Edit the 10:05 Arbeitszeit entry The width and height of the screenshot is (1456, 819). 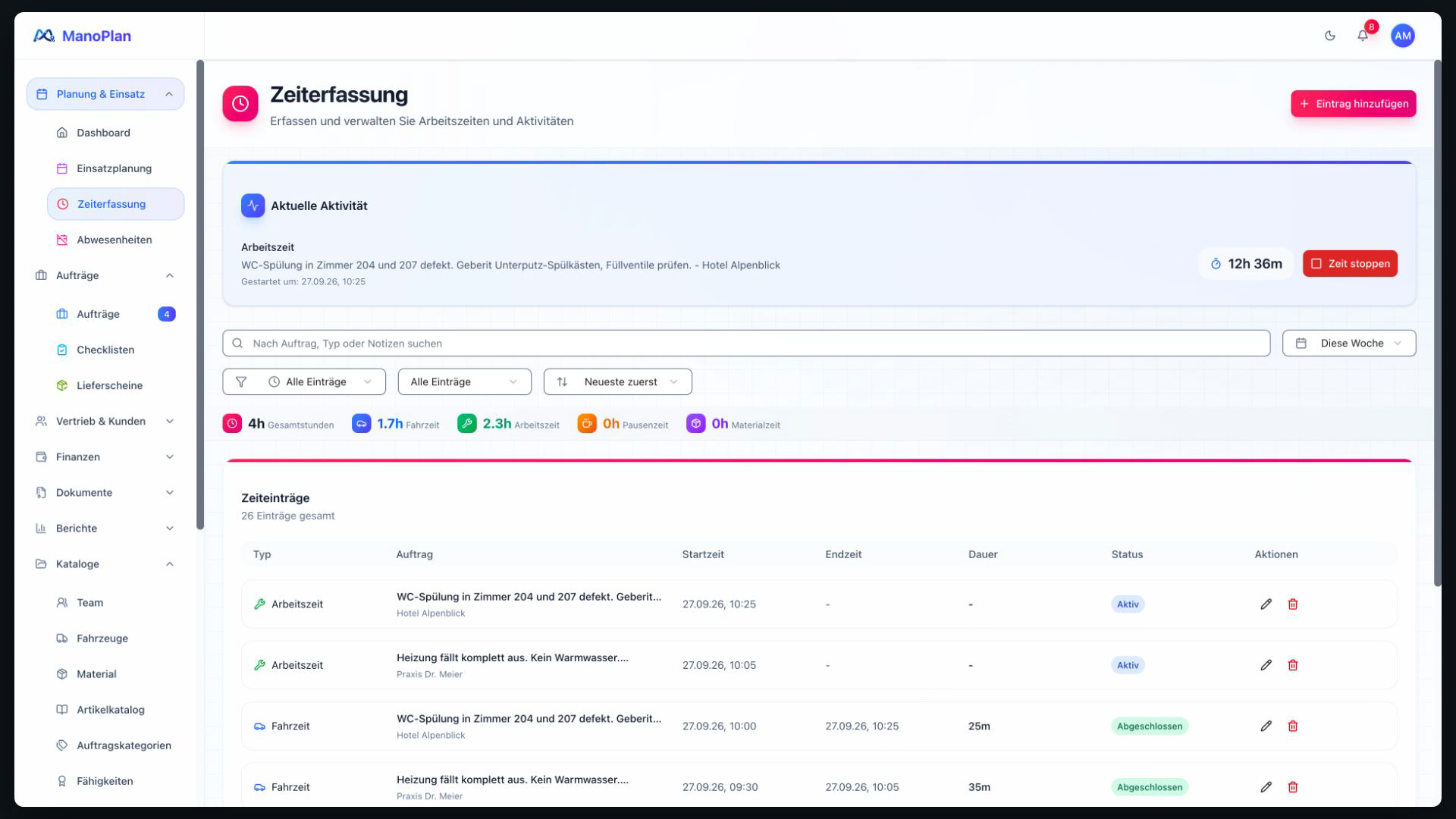point(1266,665)
